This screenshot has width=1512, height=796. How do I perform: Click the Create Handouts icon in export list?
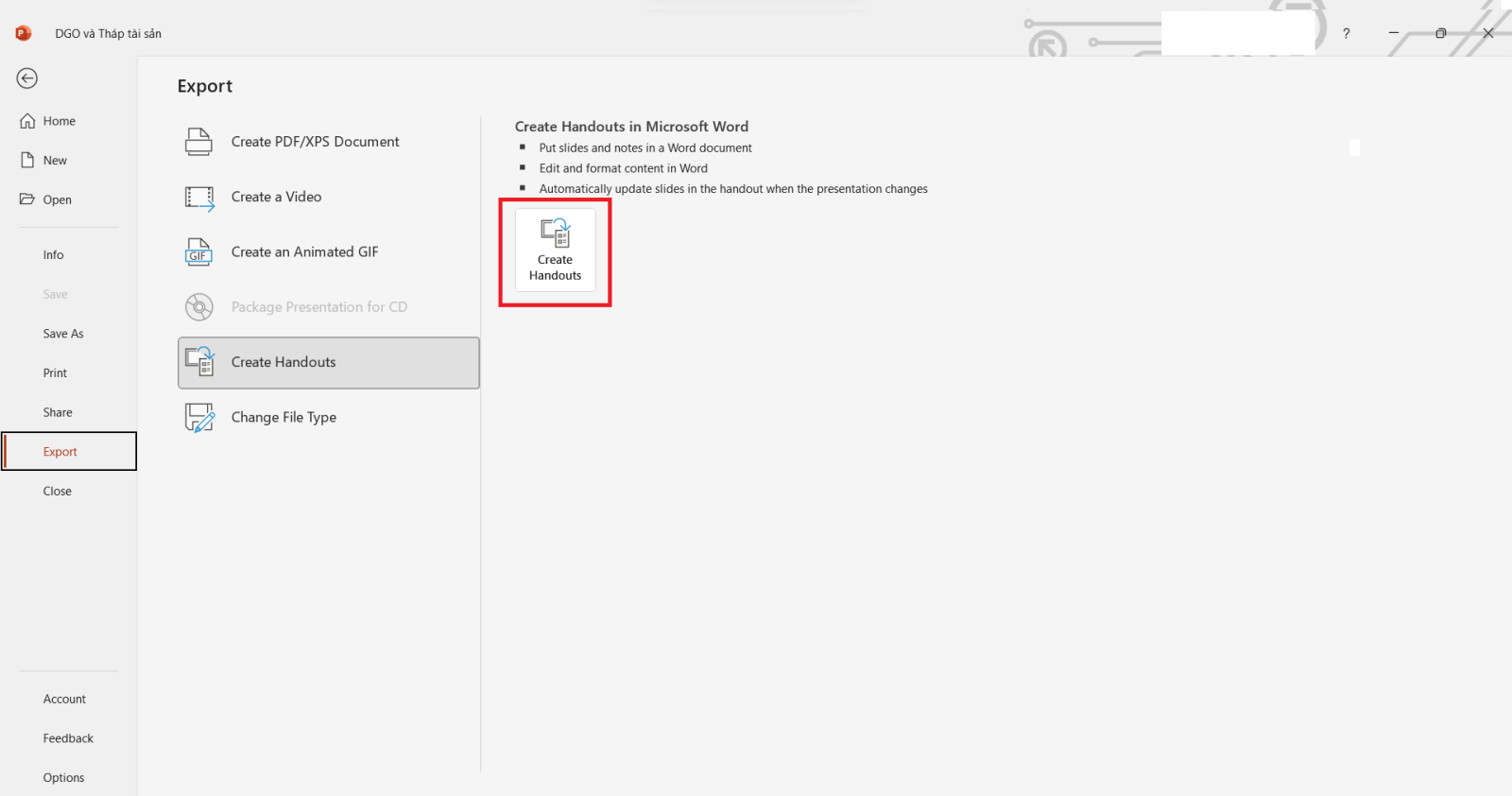pyautogui.click(x=199, y=362)
